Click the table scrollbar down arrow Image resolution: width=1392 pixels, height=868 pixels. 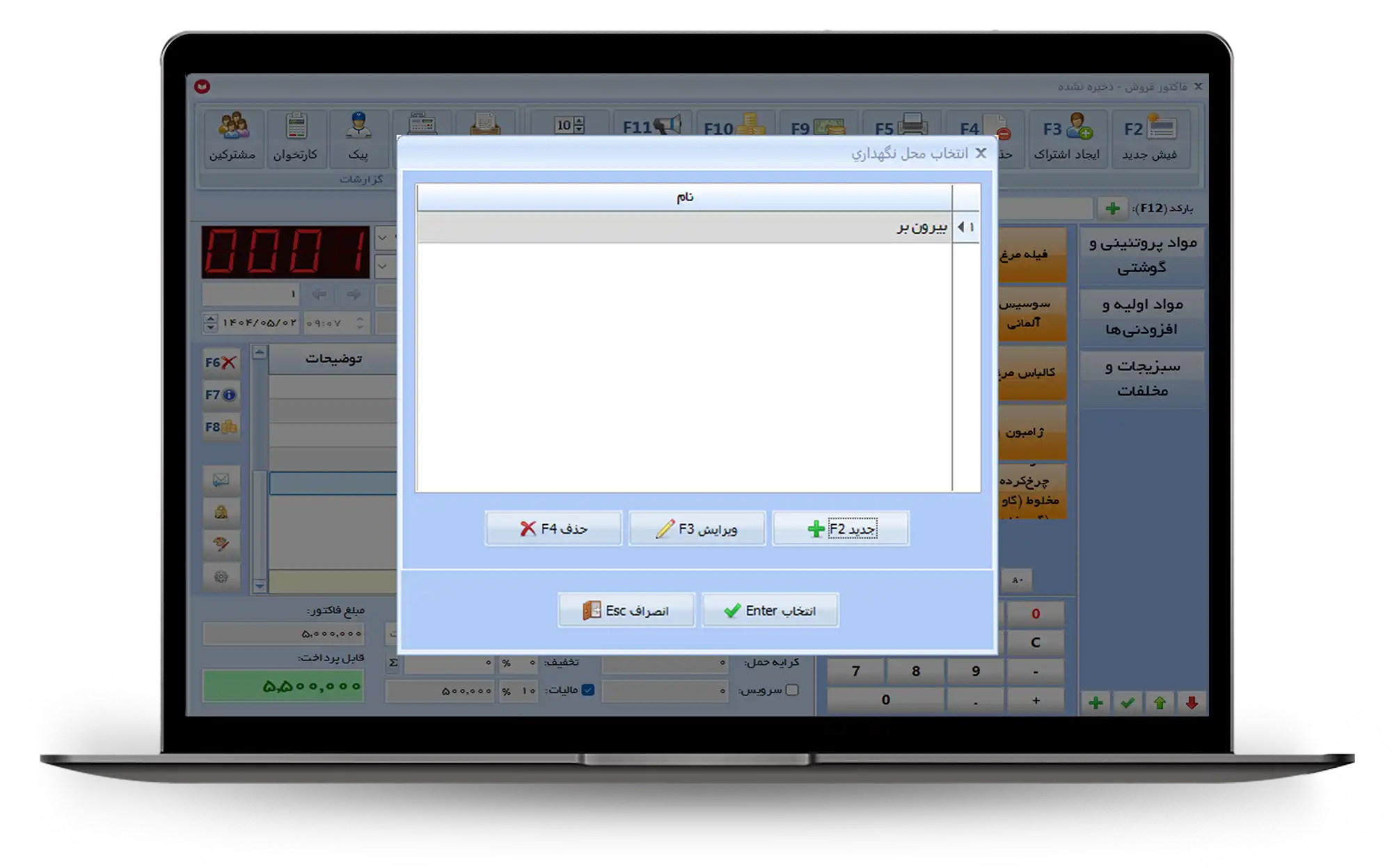[x=260, y=586]
